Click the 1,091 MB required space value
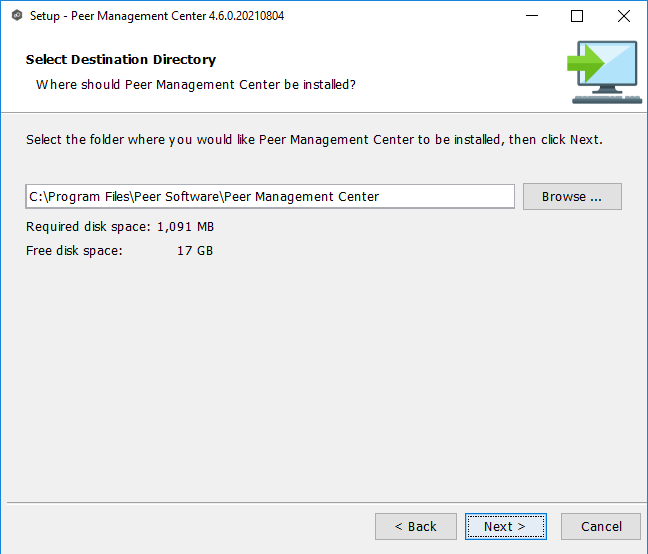Viewport: 648px width, 554px height. [x=185, y=227]
